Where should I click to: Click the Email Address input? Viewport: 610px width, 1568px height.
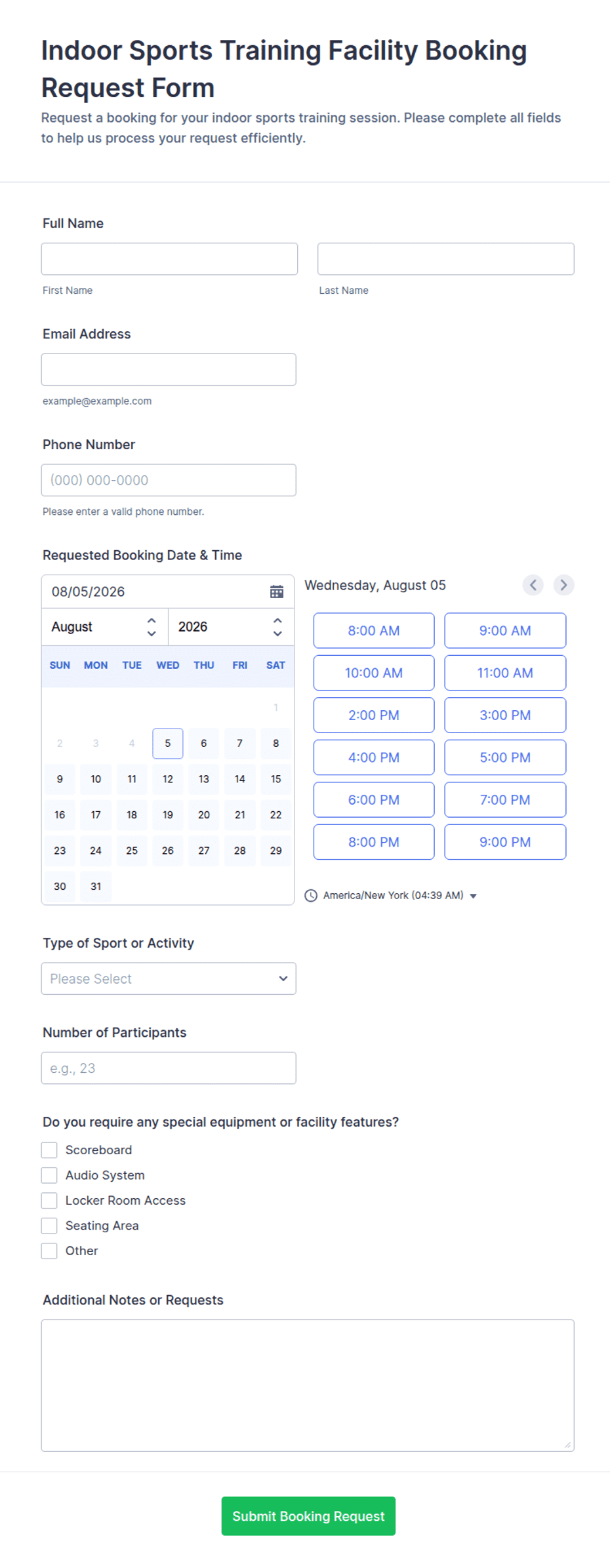(169, 369)
